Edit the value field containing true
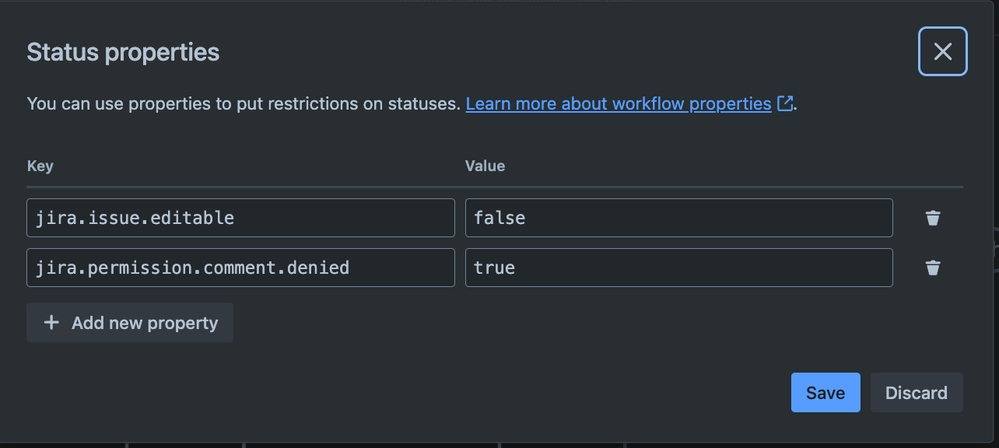This screenshot has height=448, width=999. pos(679,268)
